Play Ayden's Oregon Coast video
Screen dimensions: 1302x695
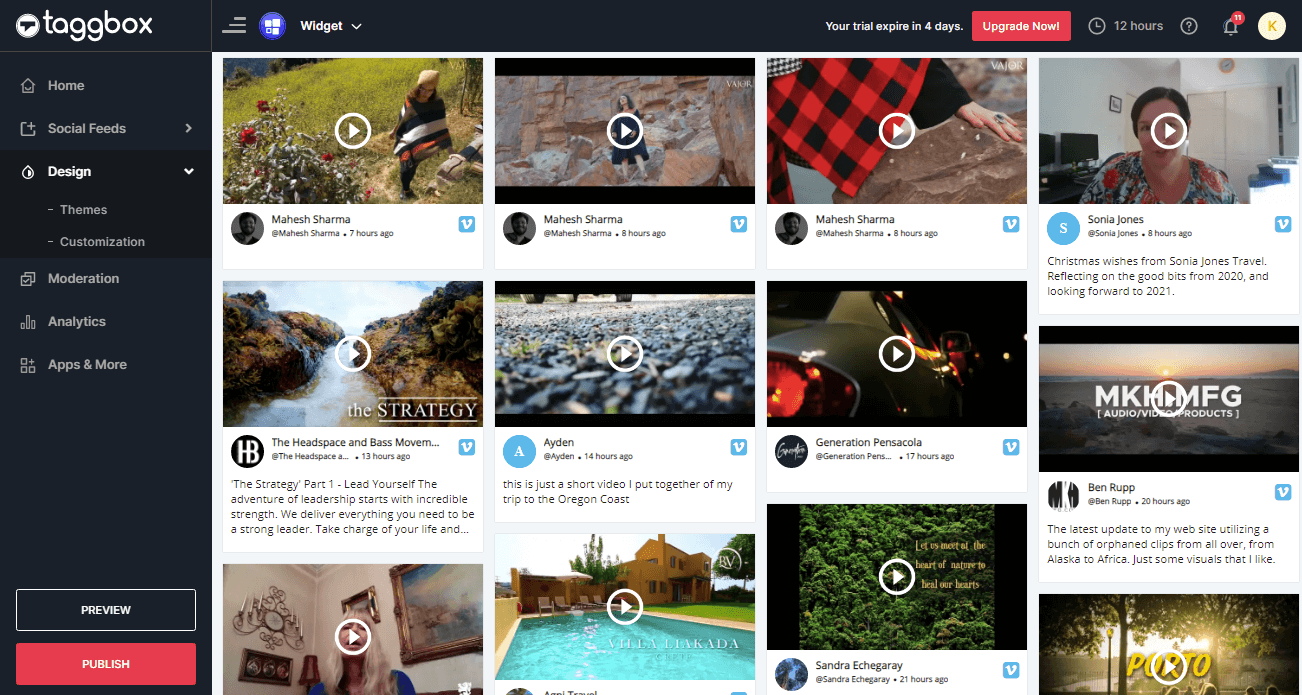(625, 353)
